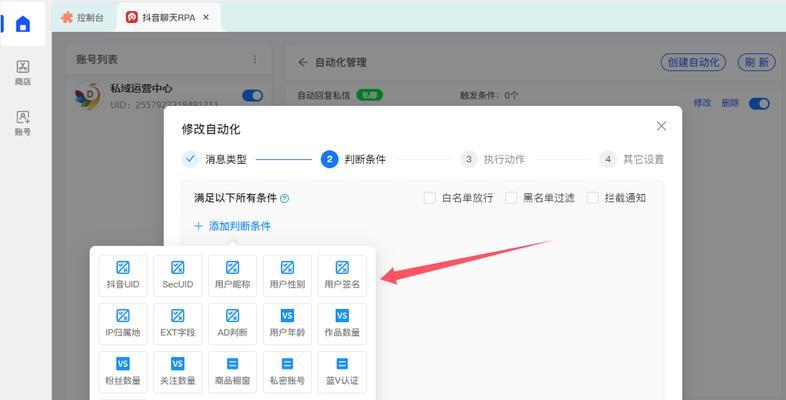
Task: Click the 创建自动化 button
Action: 693,62
